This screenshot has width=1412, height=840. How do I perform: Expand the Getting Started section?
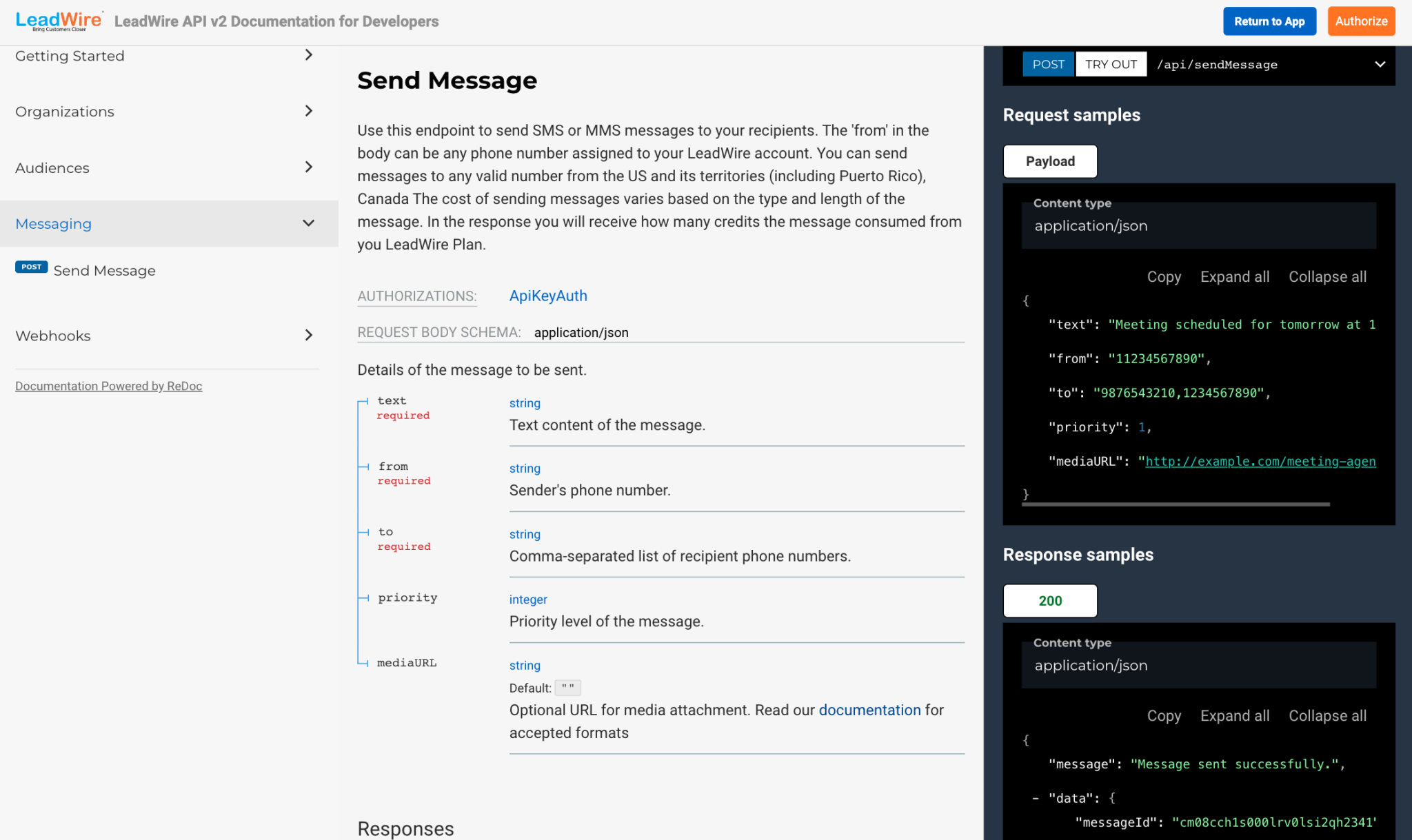click(x=309, y=55)
